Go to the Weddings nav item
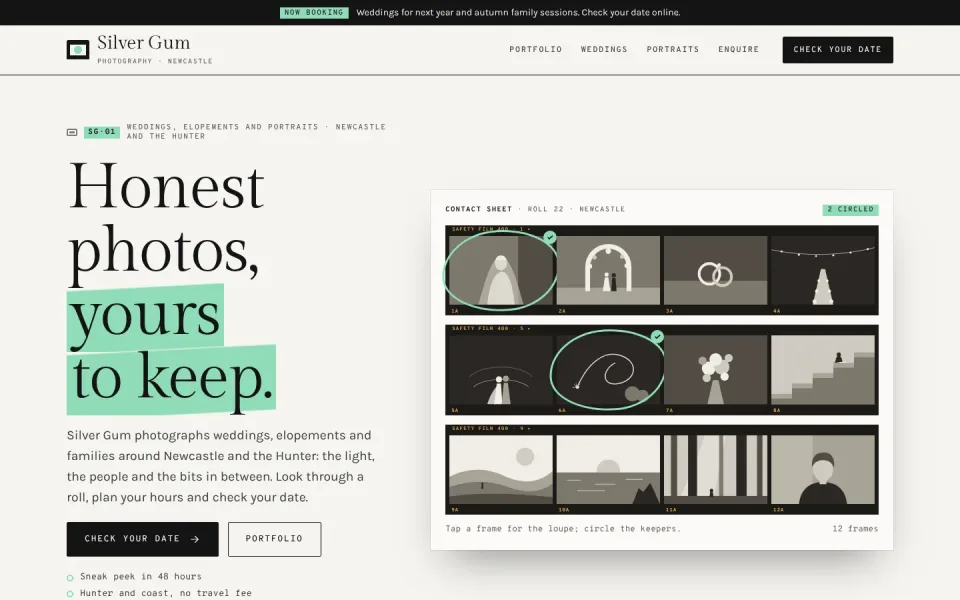960x600 pixels. coord(604,50)
